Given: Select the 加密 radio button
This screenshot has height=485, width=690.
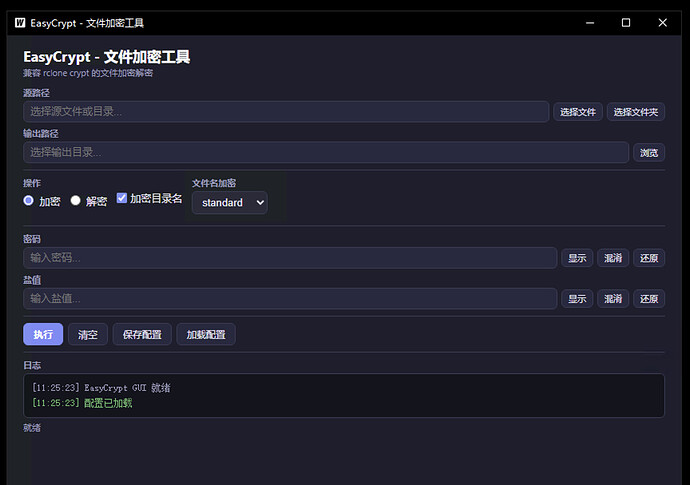Looking at the screenshot, I should (x=29, y=201).
